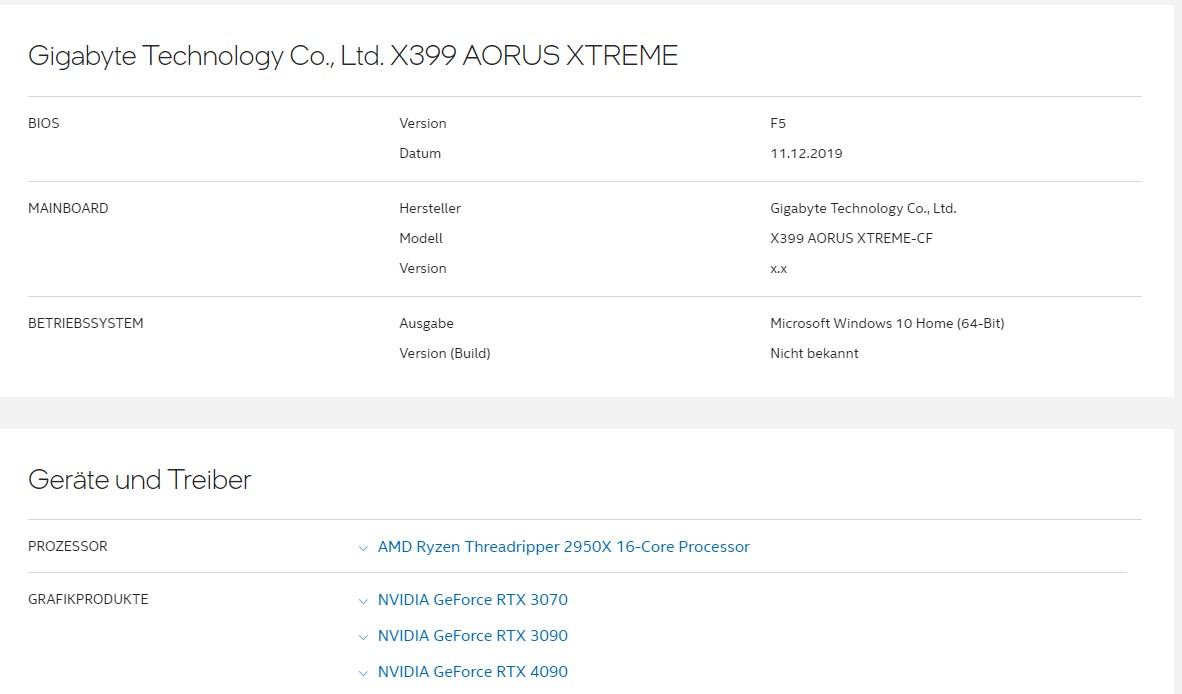This screenshot has height=694, width=1182.
Task: Expand the GeForce RTX 4090 chevron
Action: click(363, 673)
